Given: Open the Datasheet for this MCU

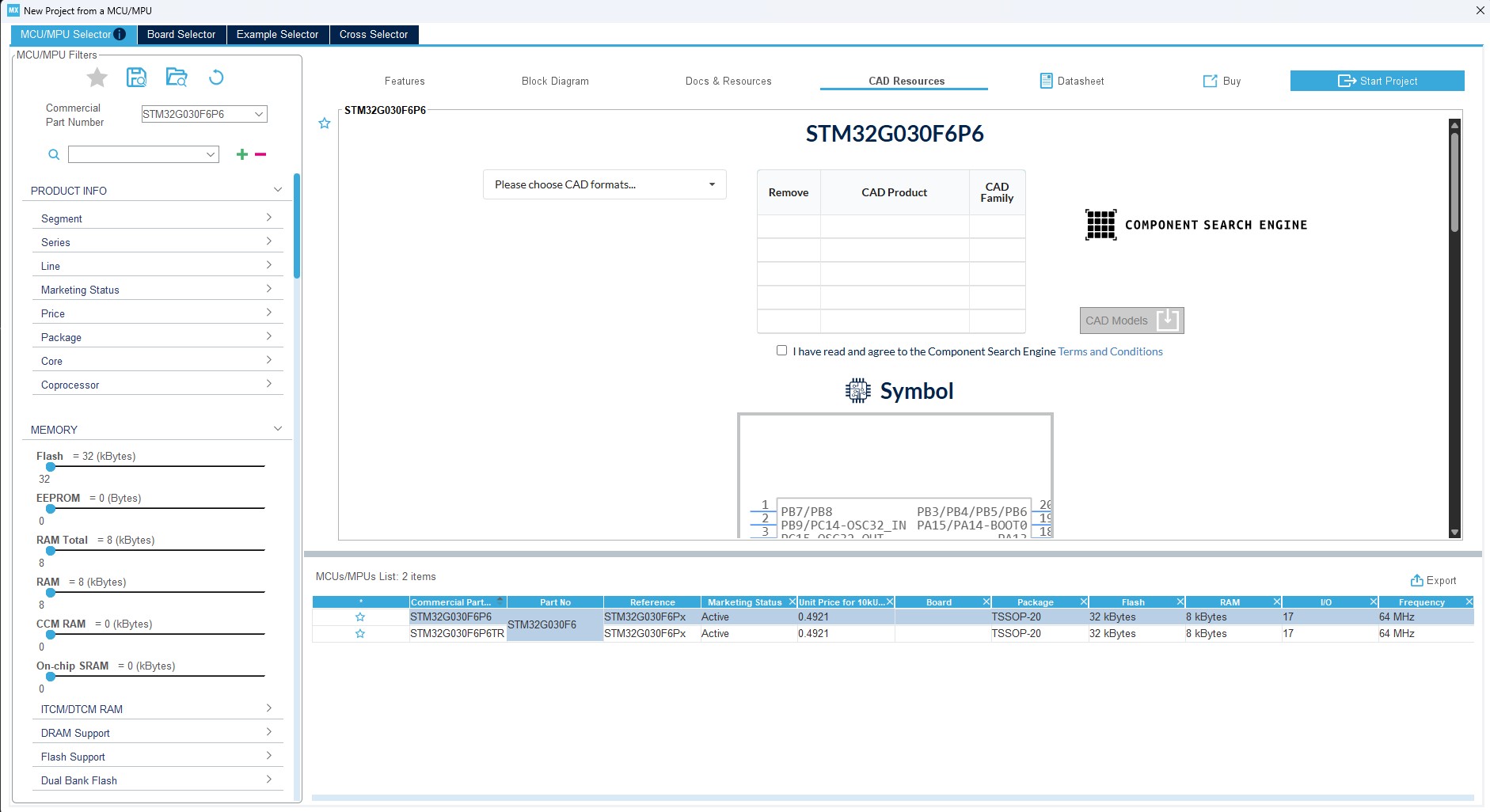Looking at the screenshot, I should tap(1072, 81).
